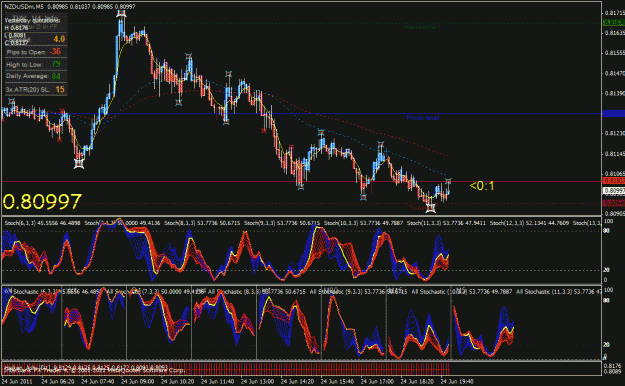Click the blue pivot marker on price scale
Screen dimensions: 625x386
[x=613, y=114]
